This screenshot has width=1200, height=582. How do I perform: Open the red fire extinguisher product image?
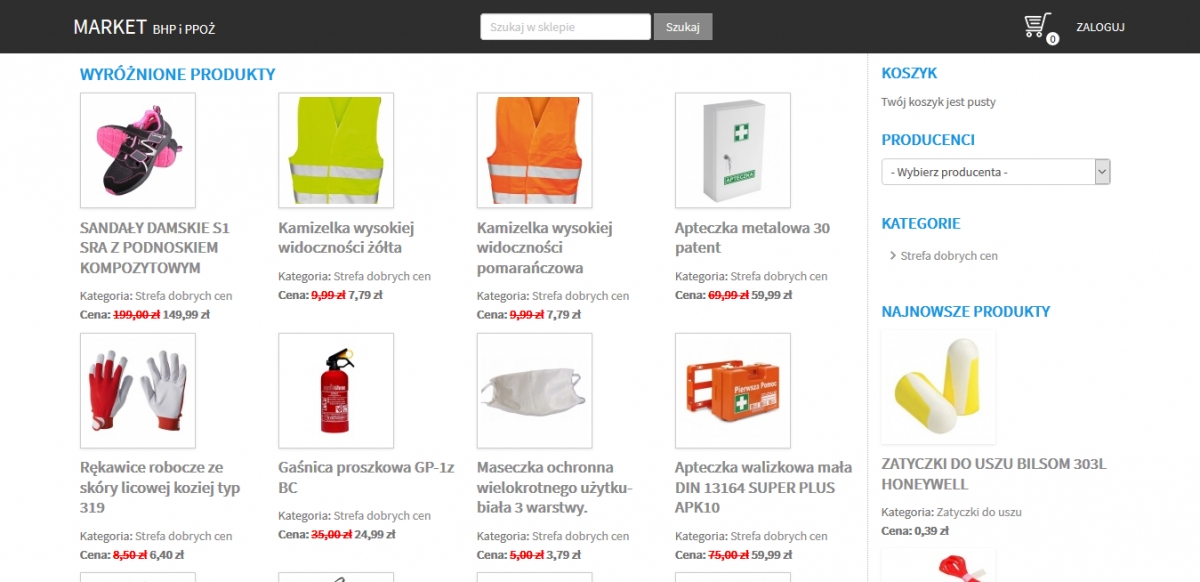tap(336, 390)
